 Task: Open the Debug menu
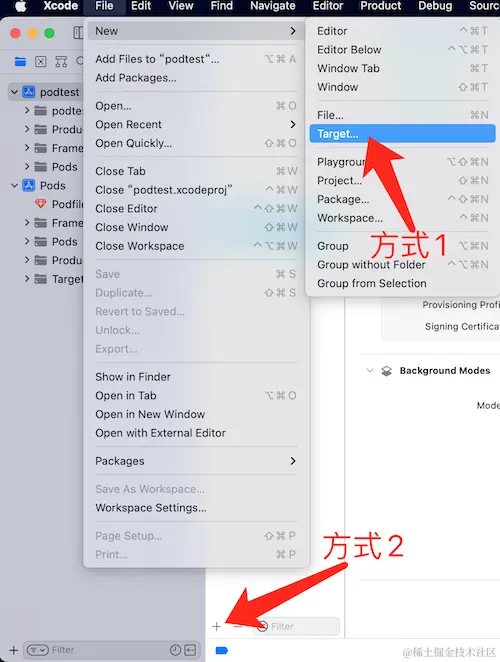pos(435,6)
